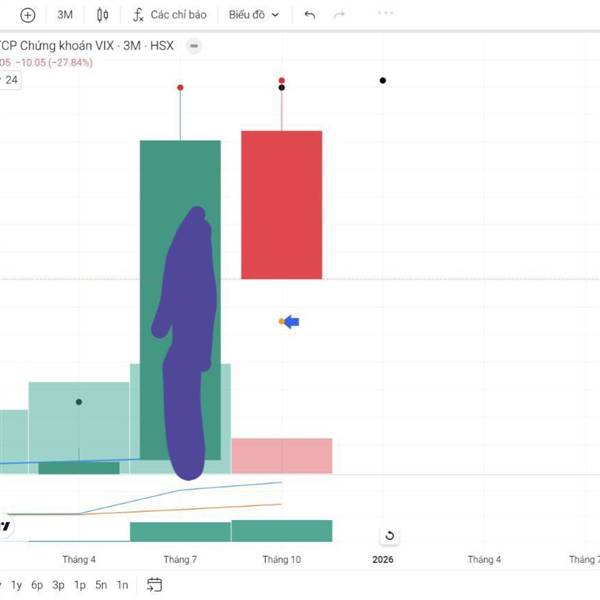Set the range to 5n
The height and width of the screenshot is (600, 600).
[101, 585]
